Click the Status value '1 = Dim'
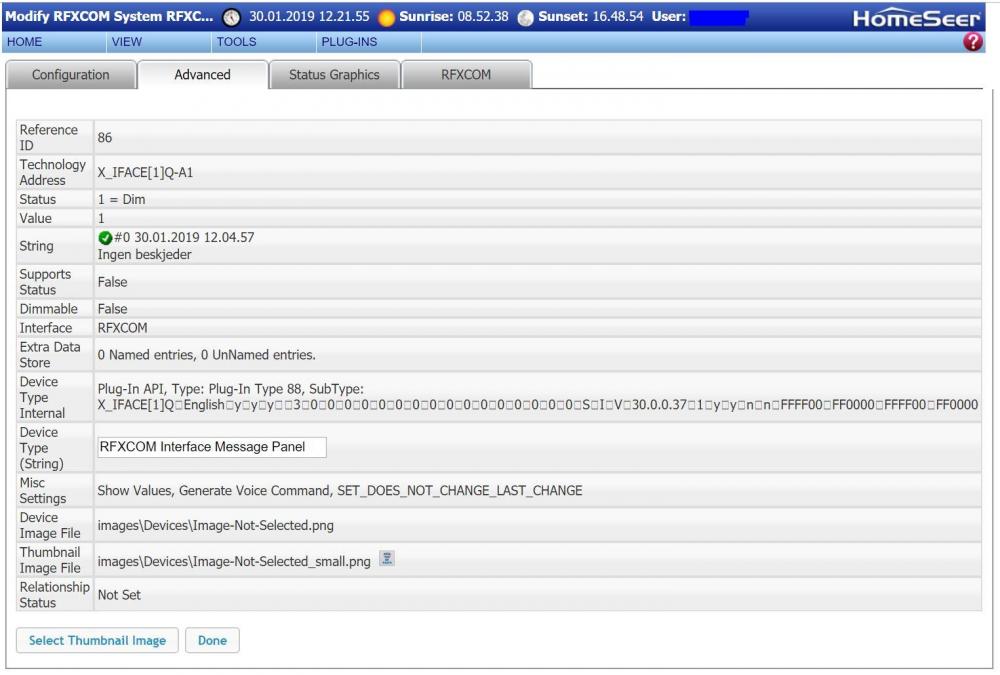 121,200
